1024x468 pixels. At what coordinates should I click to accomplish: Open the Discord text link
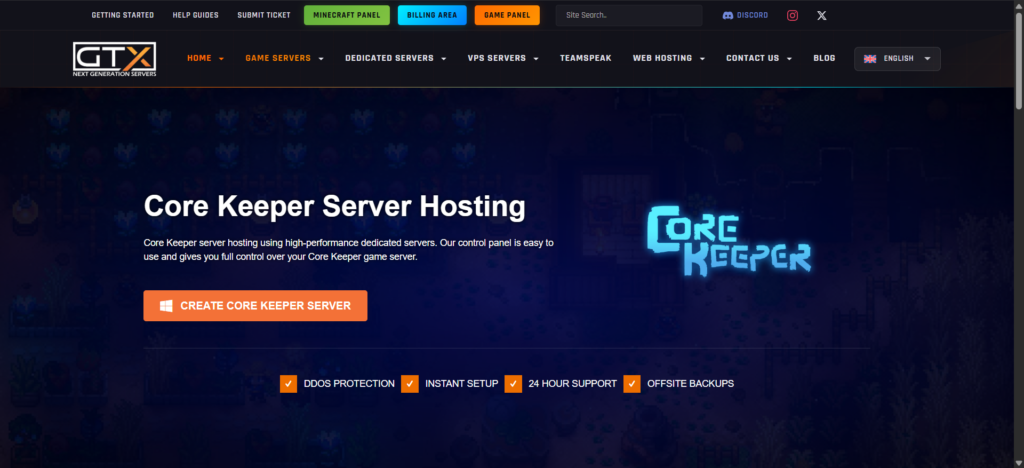[x=752, y=15]
